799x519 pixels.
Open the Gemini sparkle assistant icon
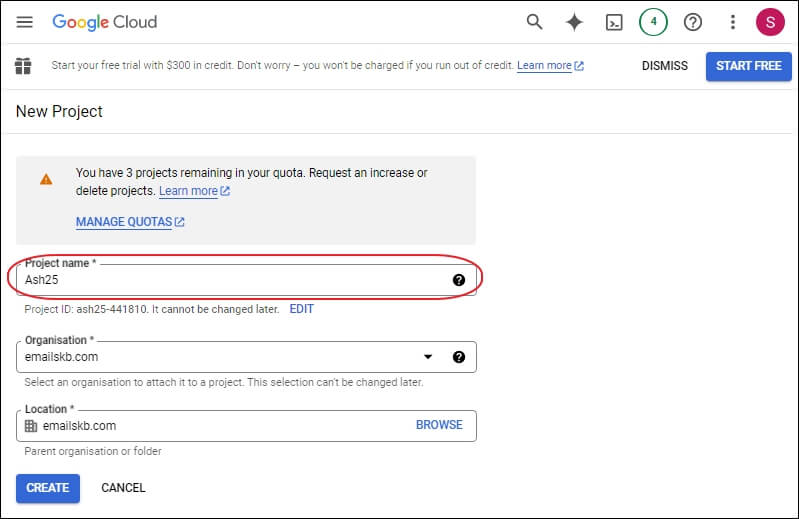click(x=574, y=22)
